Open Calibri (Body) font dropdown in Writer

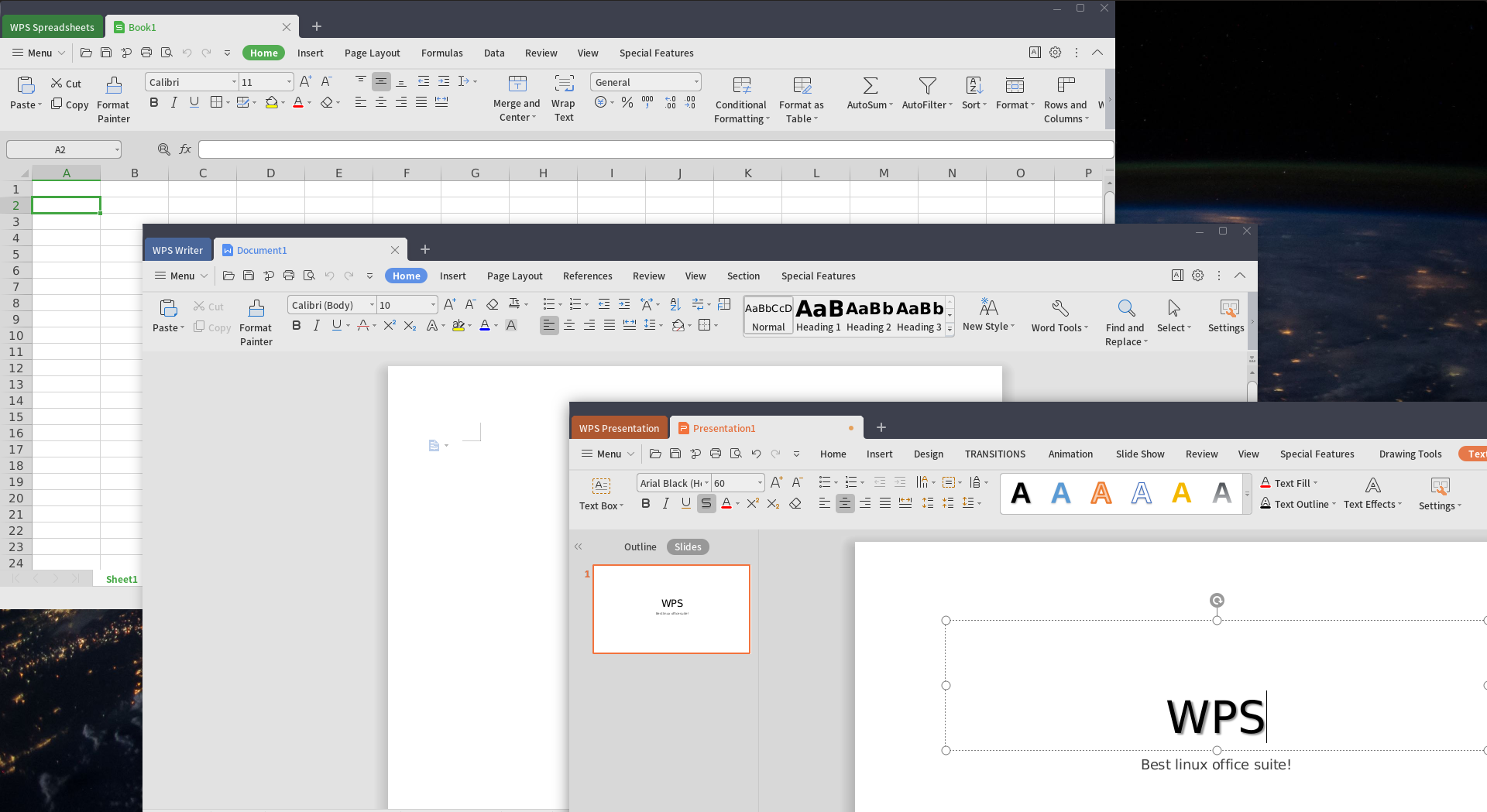point(372,305)
